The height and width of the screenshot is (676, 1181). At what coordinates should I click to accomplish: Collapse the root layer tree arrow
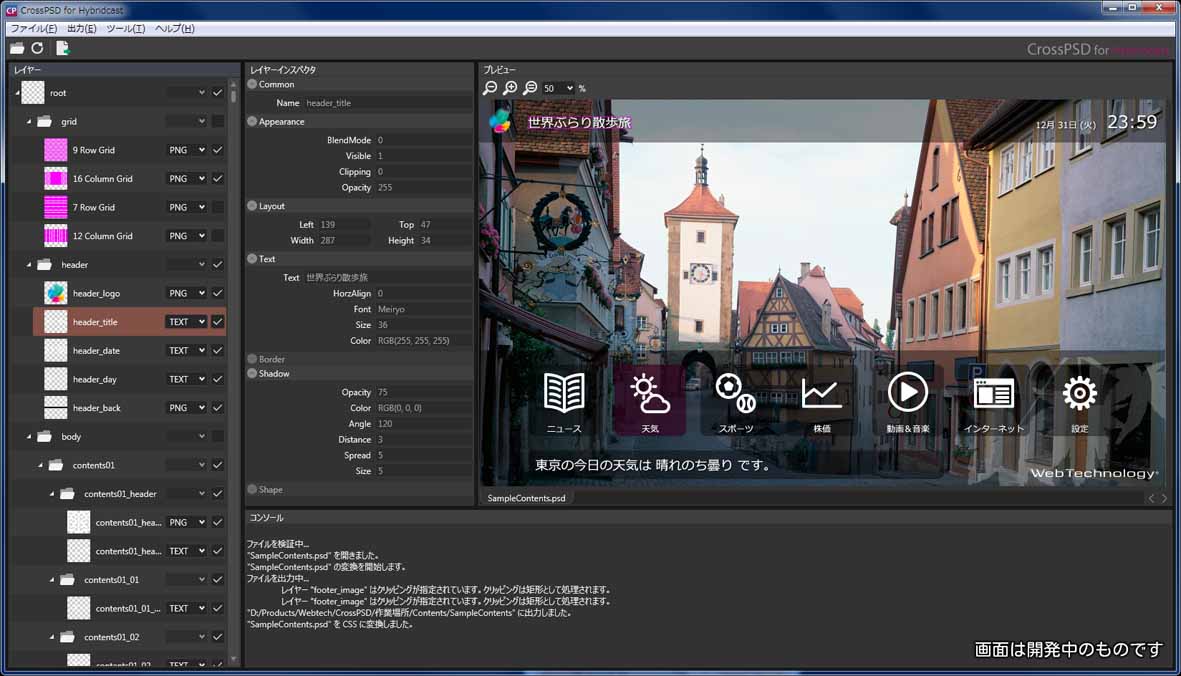[18, 93]
